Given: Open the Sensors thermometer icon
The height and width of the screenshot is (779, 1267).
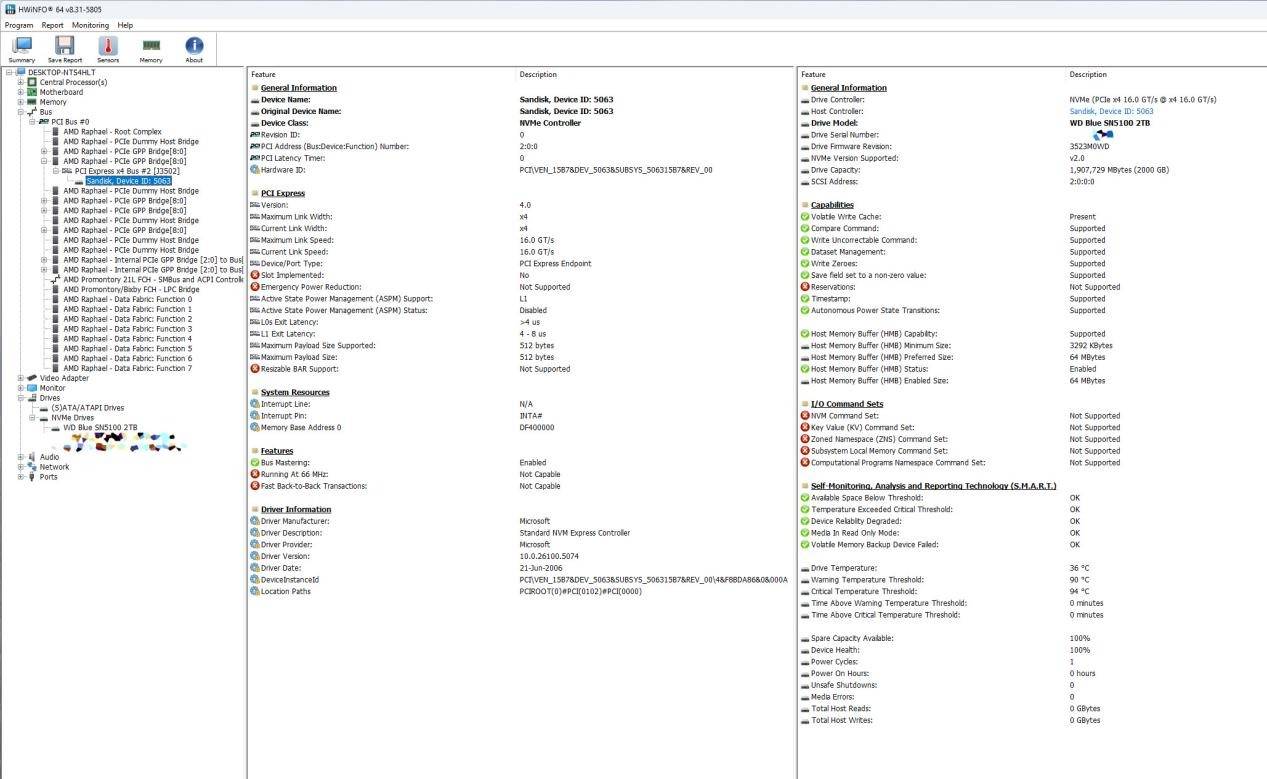Looking at the screenshot, I should (x=108, y=48).
